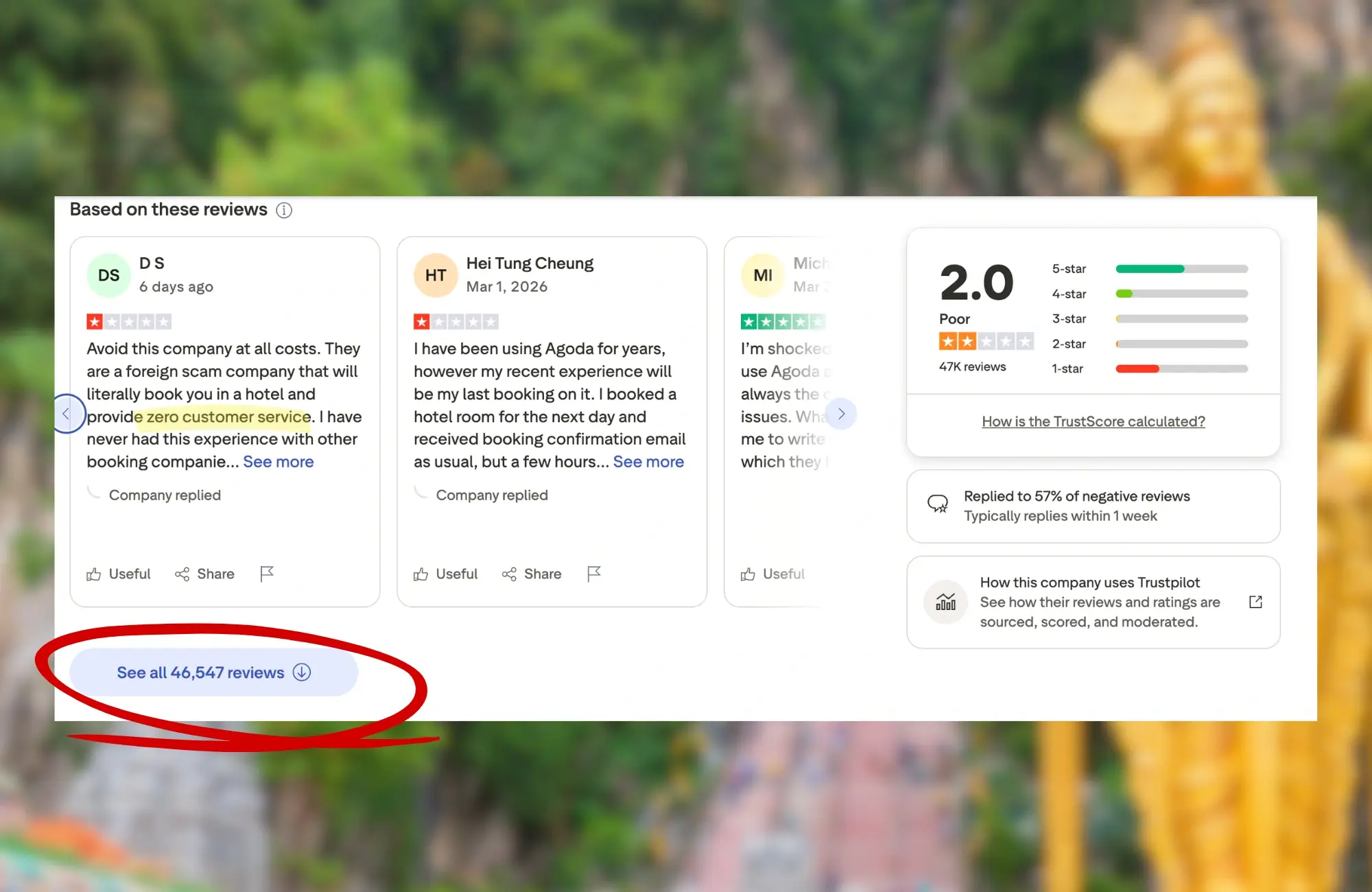1372x892 pixels.
Task: Open the external link icon in Trustpilot usage card
Action: click(1255, 602)
